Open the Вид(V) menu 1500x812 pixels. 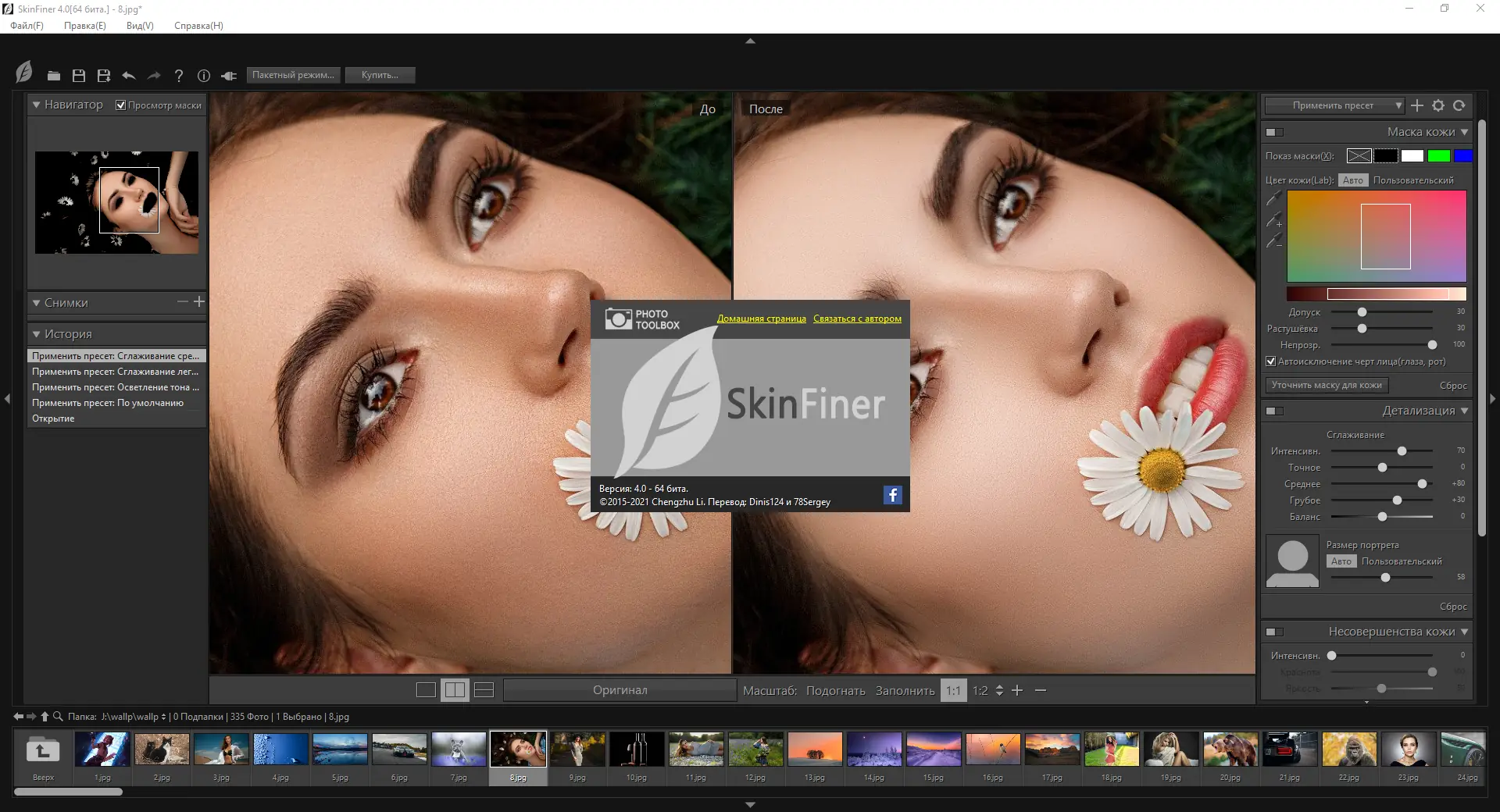click(x=140, y=26)
